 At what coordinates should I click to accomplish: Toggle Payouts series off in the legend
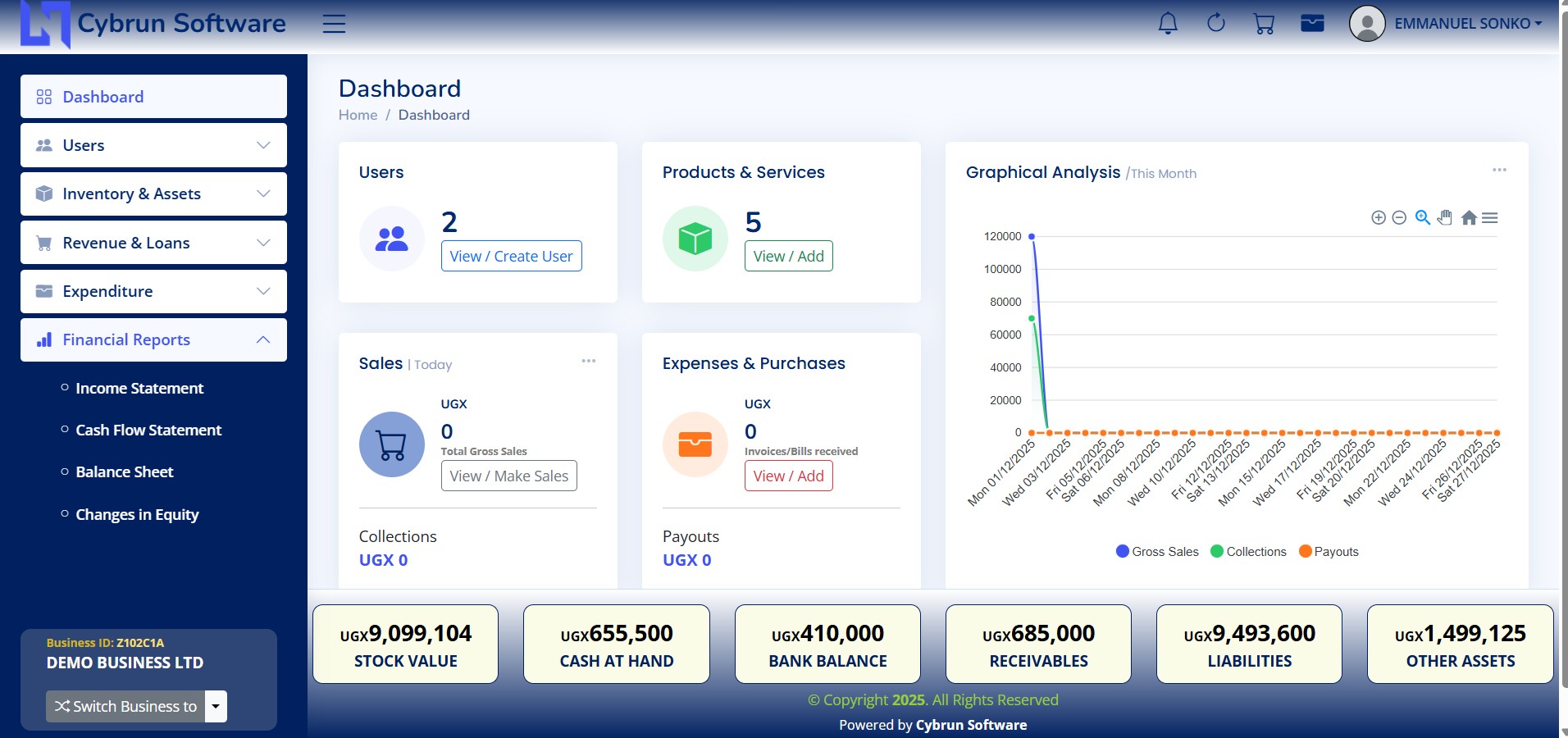[x=1329, y=551]
